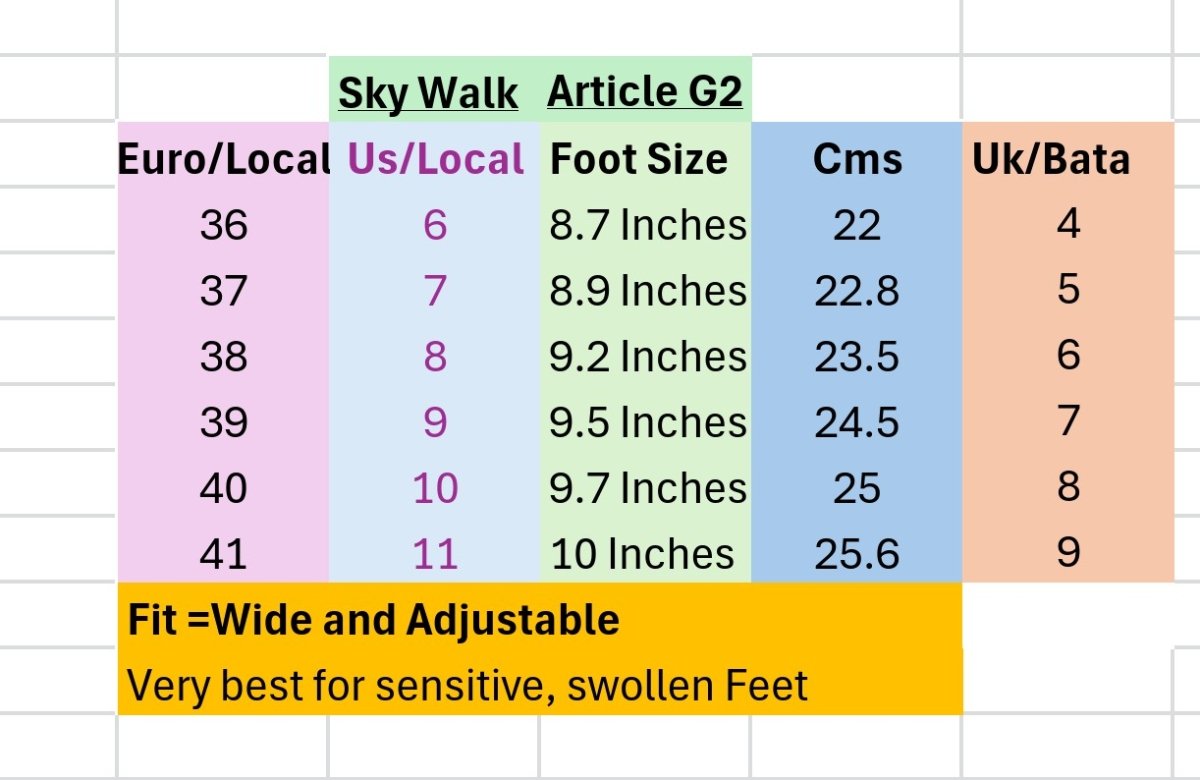The width and height of the screenshot is (1200, 780).
Task: Click the Euro size 38 cell
Action: point(223,357)
